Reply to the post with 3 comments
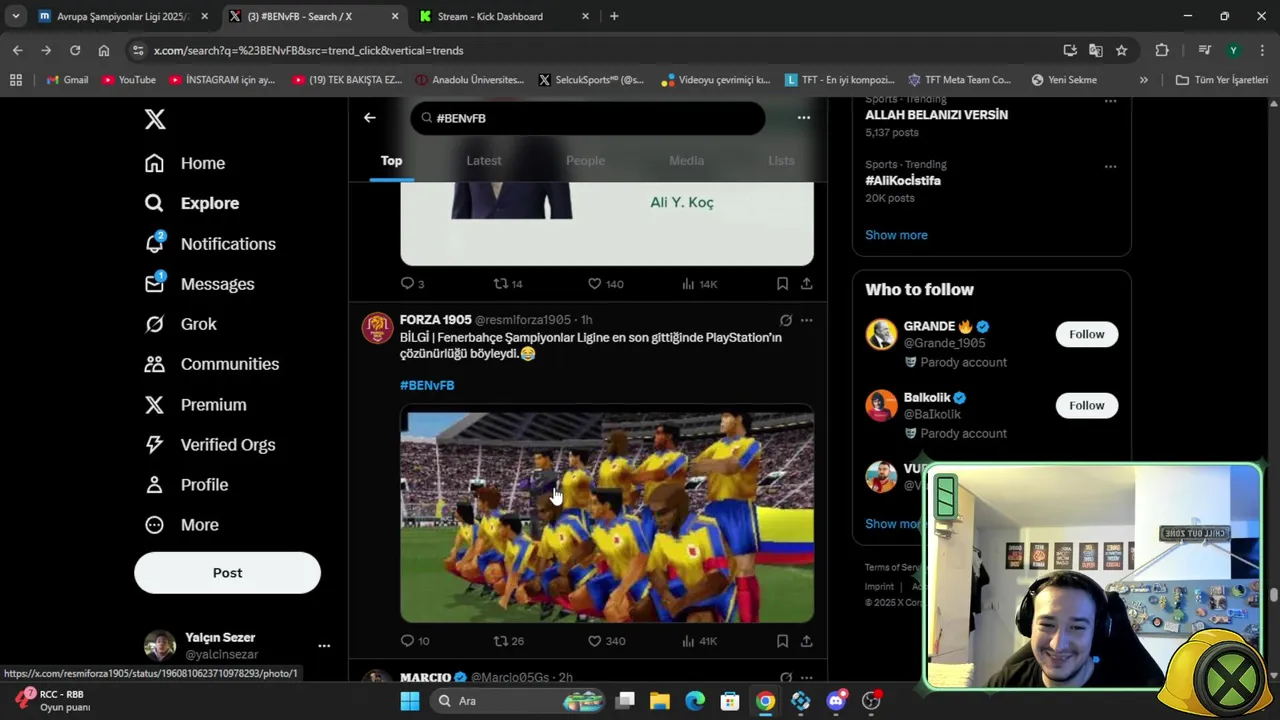 click(412, 284)
